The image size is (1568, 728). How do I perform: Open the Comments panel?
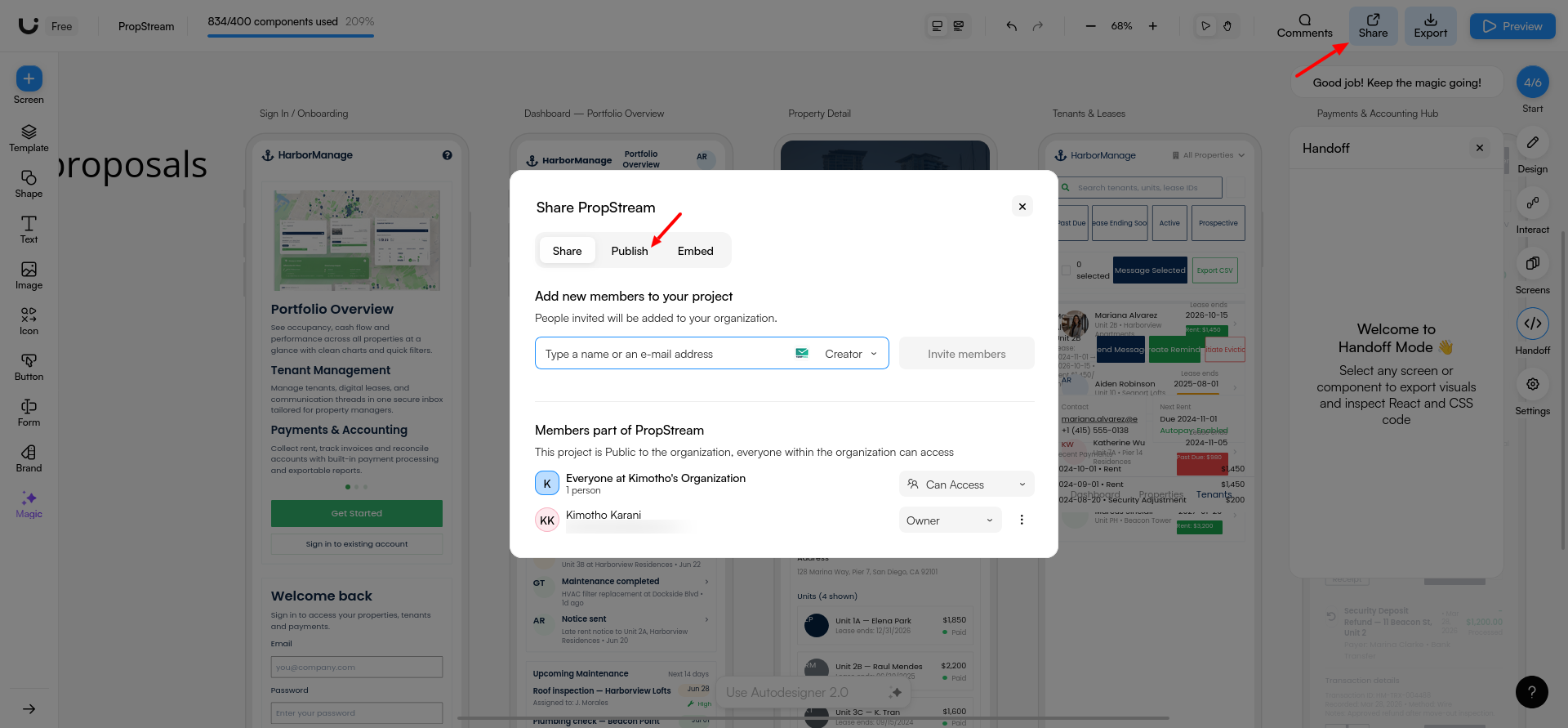pos(1304,26)
